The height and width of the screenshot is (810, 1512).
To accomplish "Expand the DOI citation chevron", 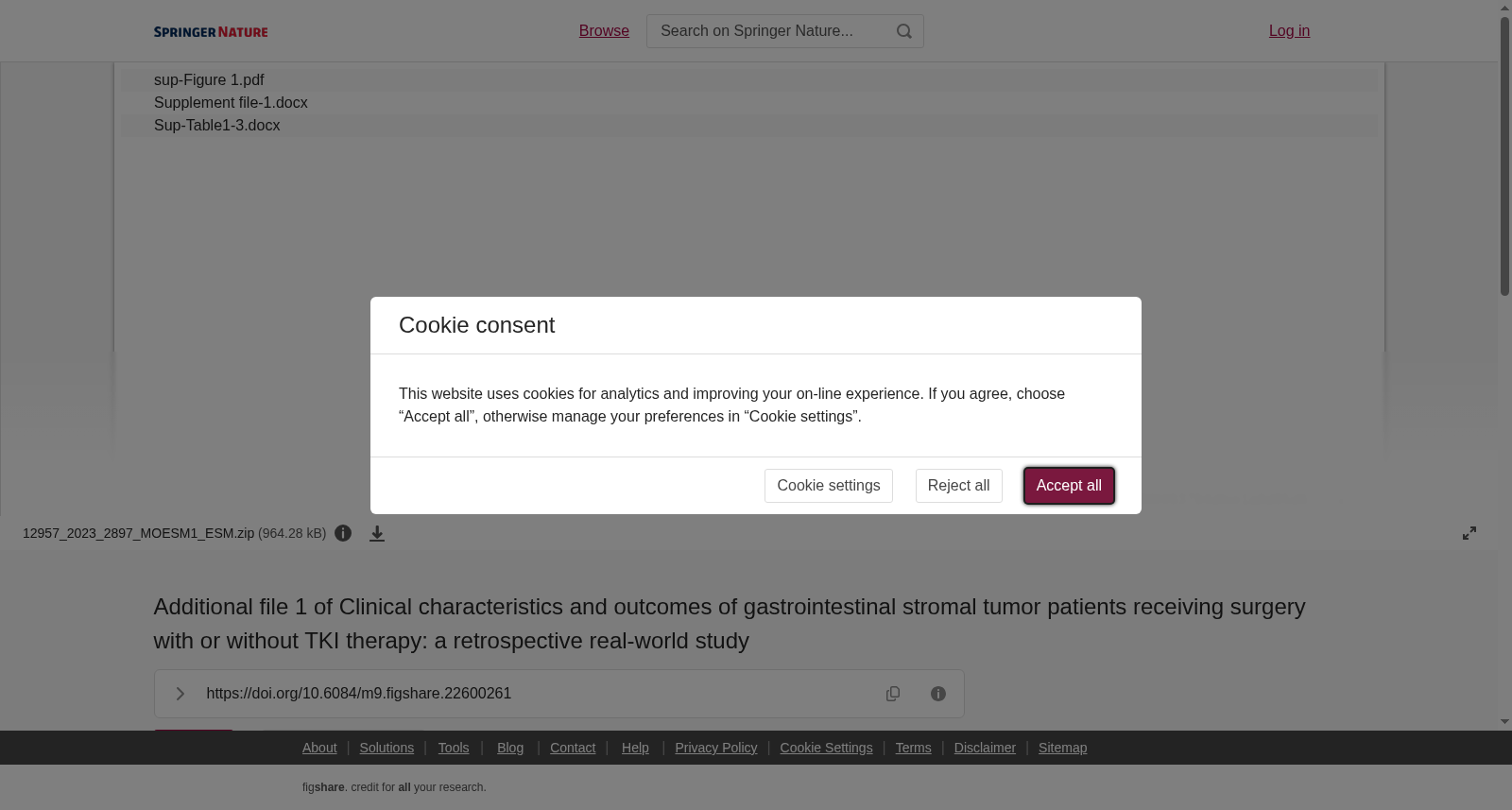I will coord(180,694).
